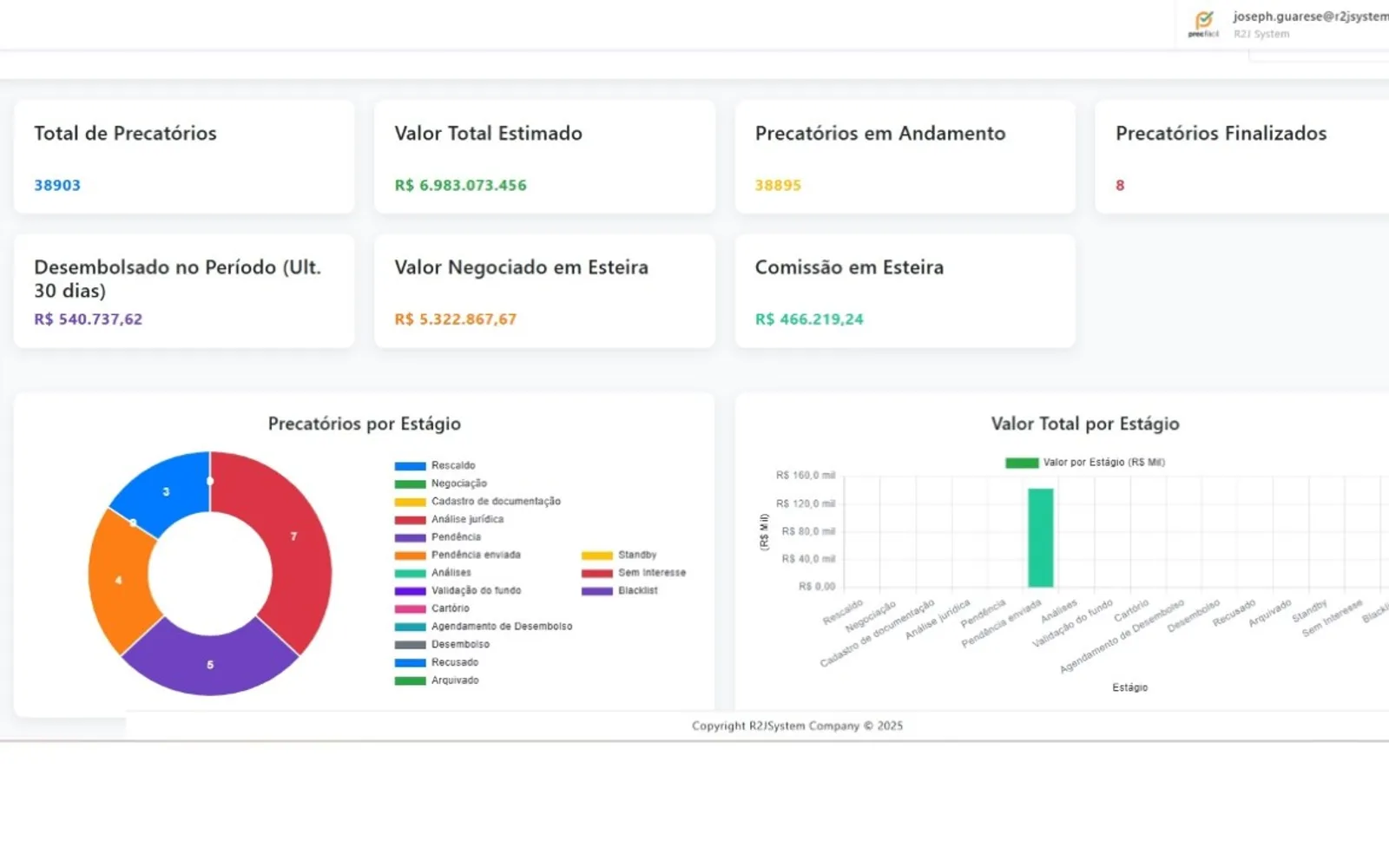1389x868 pixels.
Task: Select the blue donut segment labeled 3
Action: point(167,492)
